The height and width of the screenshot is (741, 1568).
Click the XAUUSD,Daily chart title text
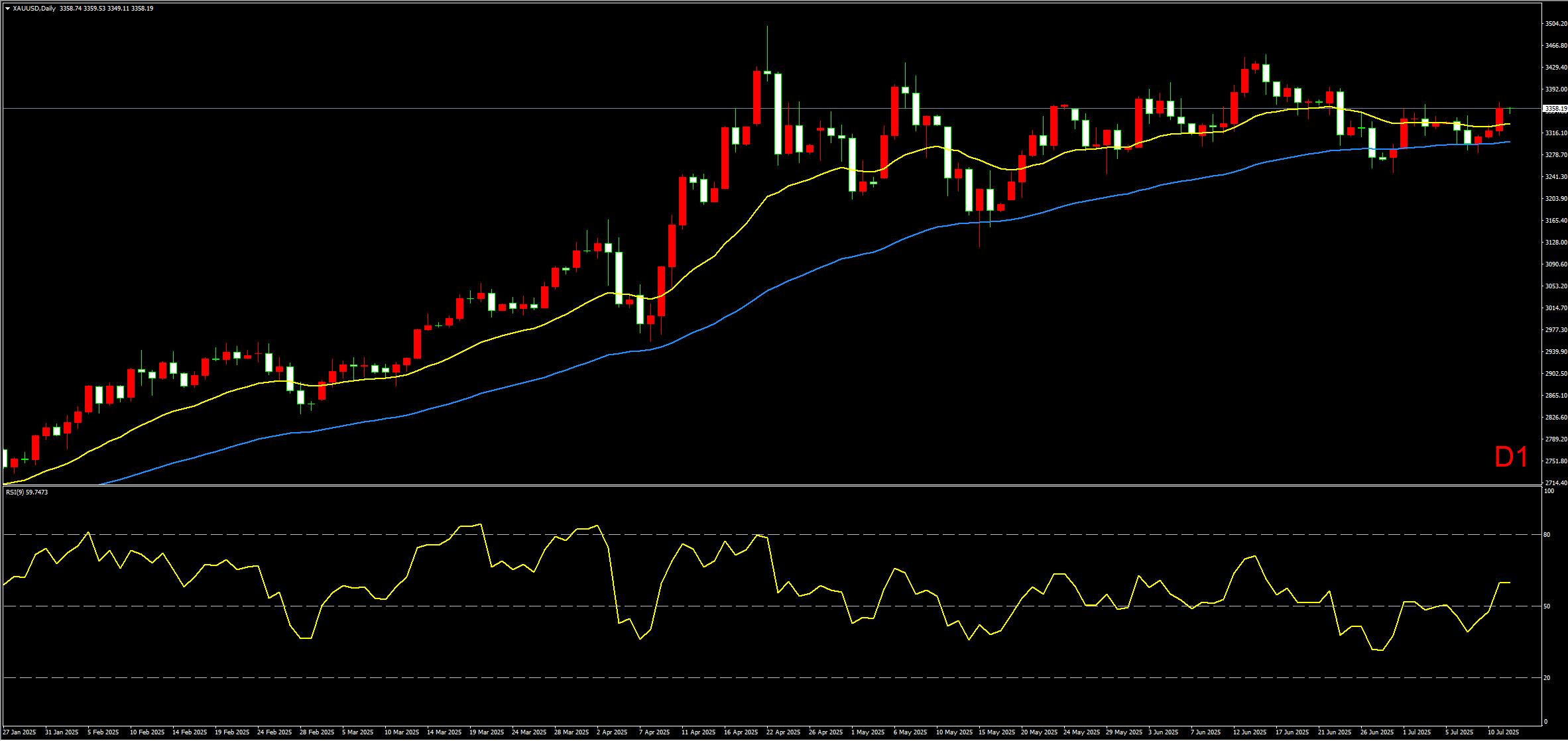pyautogui.click(x=34, y=9)
